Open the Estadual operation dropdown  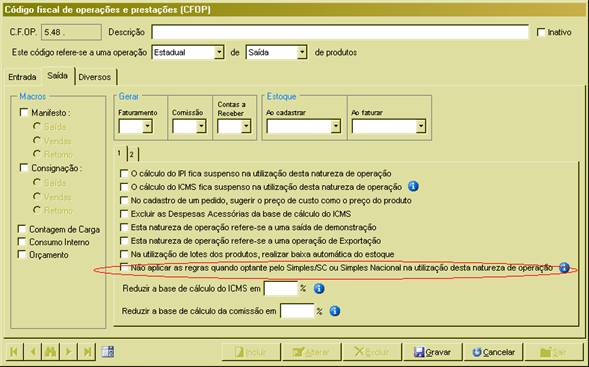coord(219,52)
